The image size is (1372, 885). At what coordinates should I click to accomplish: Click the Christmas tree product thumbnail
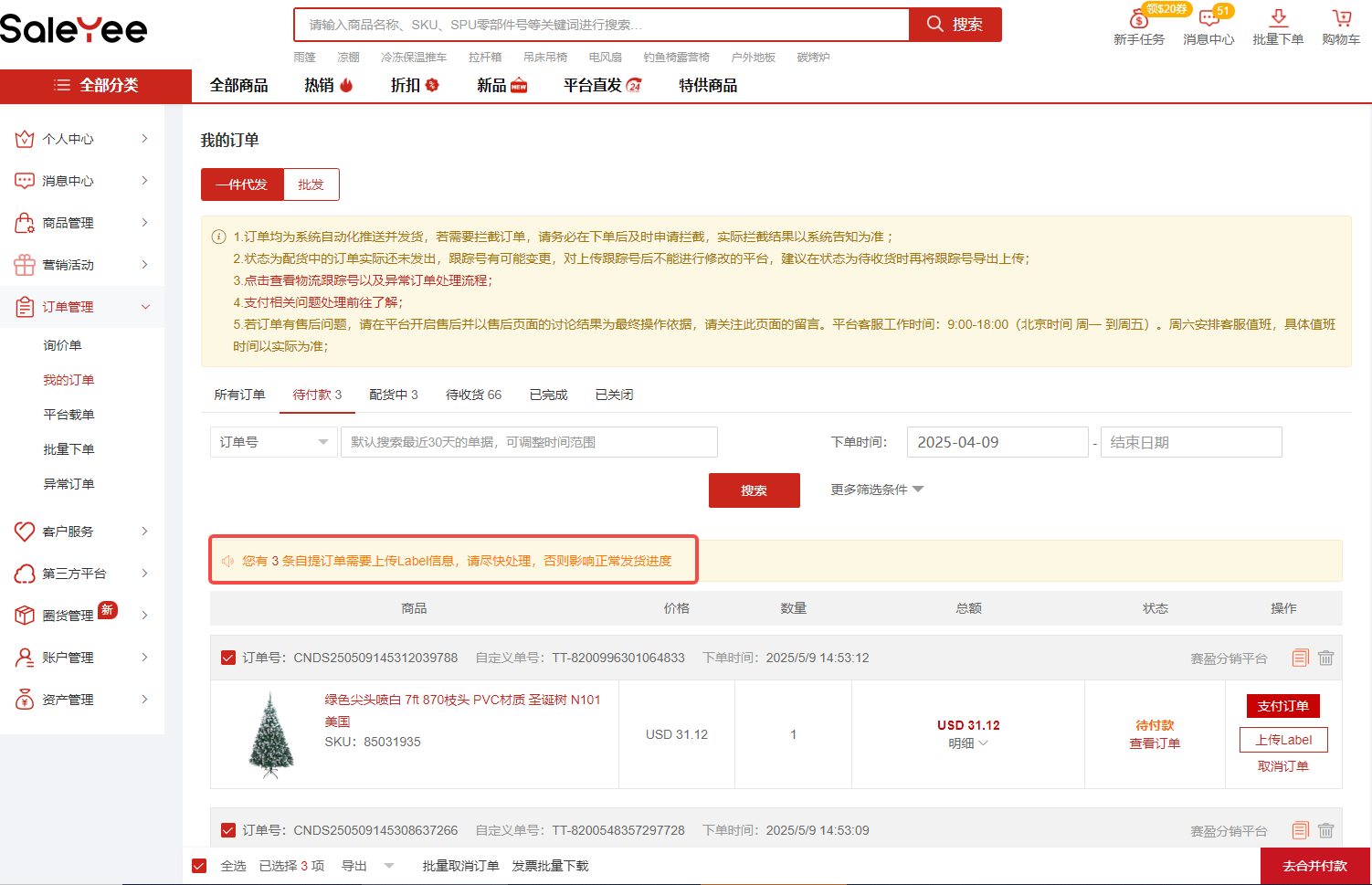[271, 734]
